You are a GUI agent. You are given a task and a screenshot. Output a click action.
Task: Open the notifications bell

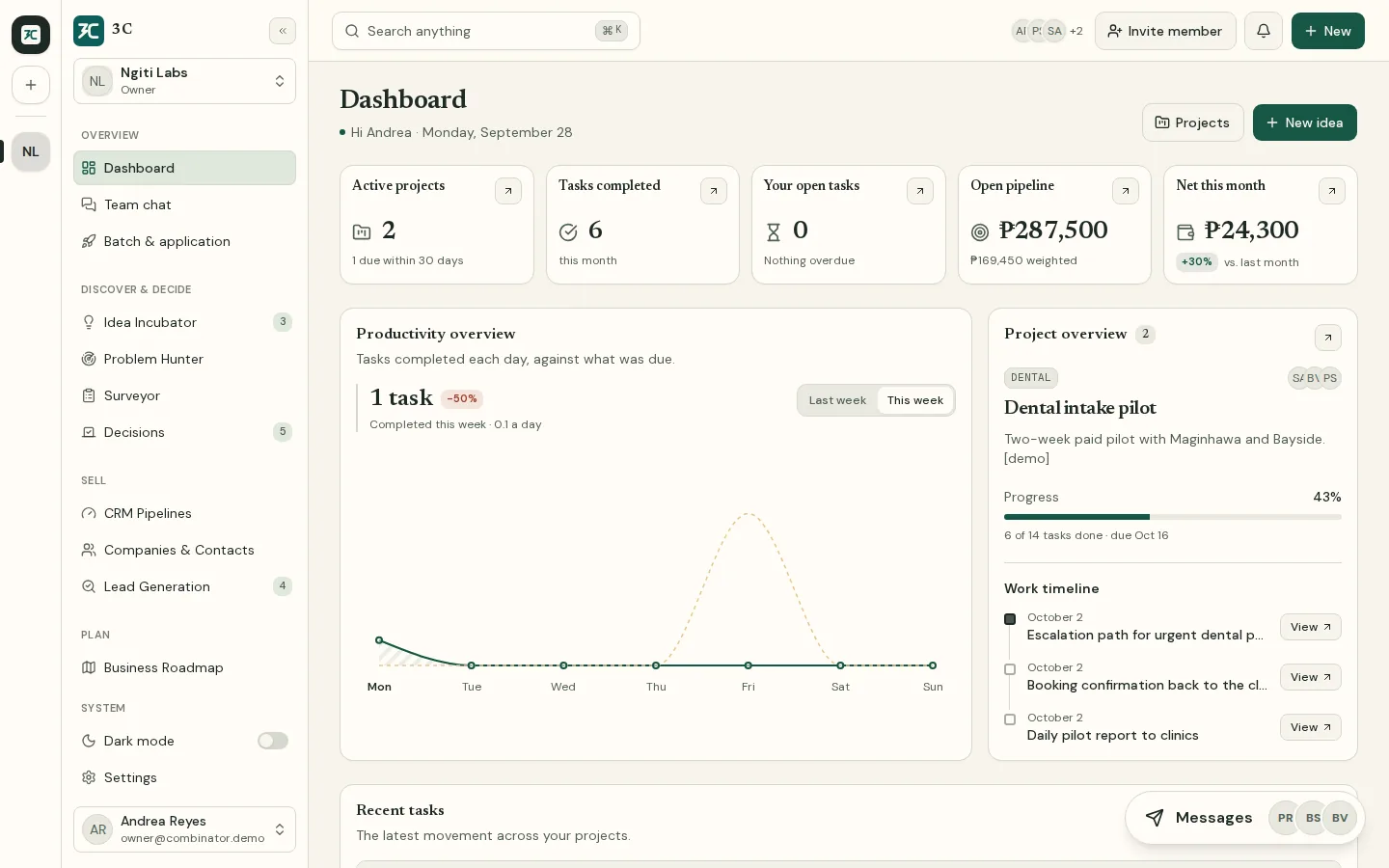tap(1264, 31)
